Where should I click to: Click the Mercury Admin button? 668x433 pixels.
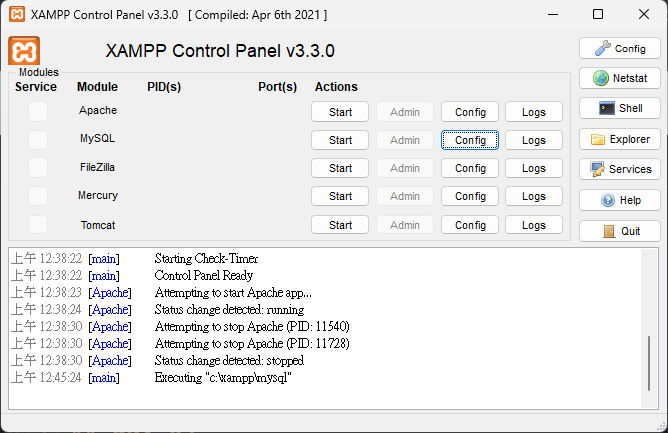coord(405,196)
